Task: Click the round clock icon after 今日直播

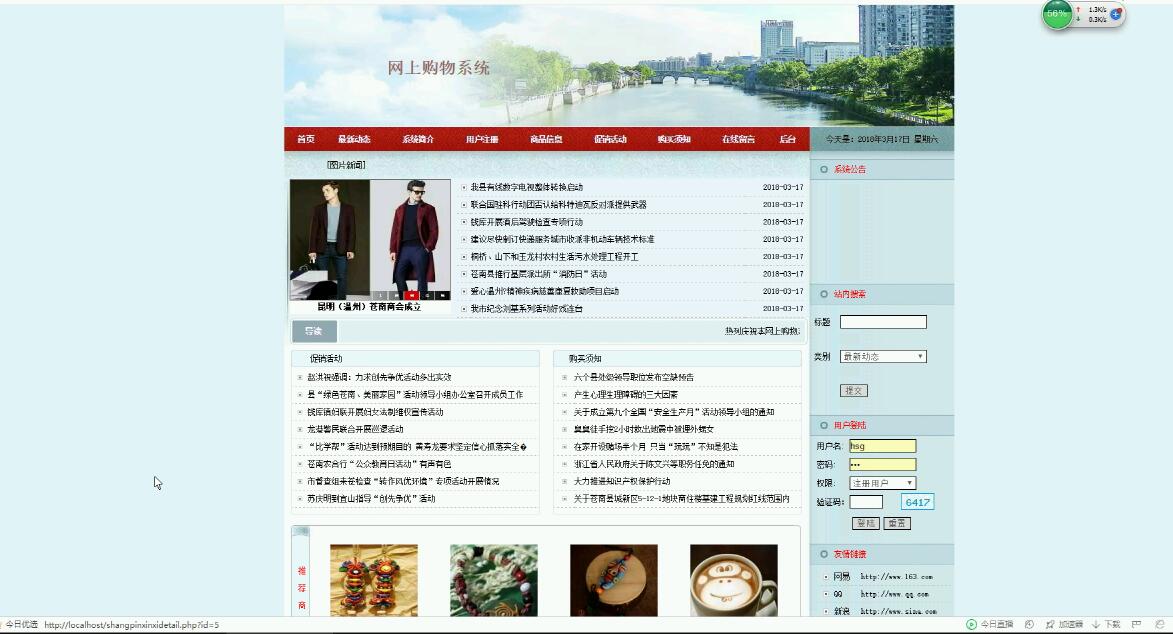Action: click(x=1029, y=624)
